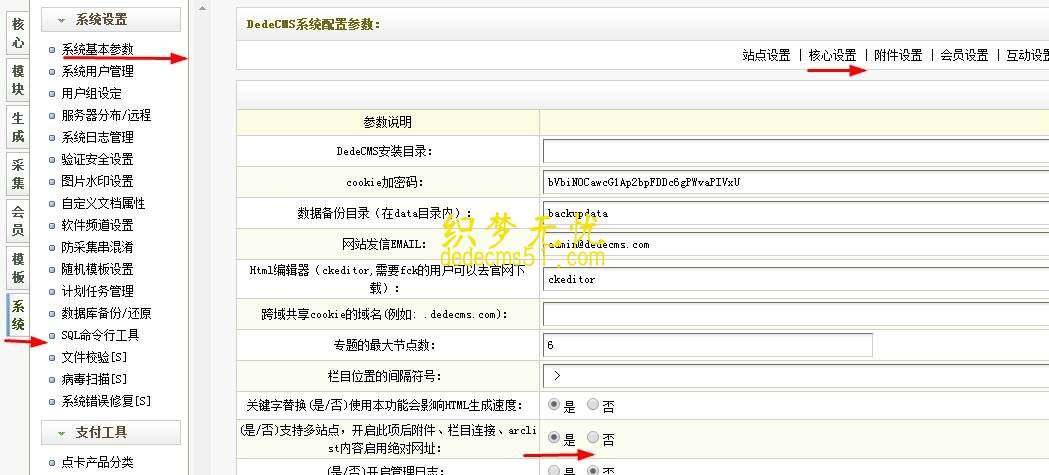Switch to 会员设置 configuration tab

point(964,55)
